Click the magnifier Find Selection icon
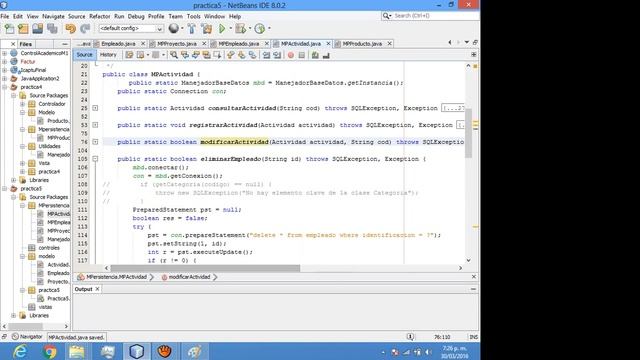640x360 pixels. tap(174, 55)
